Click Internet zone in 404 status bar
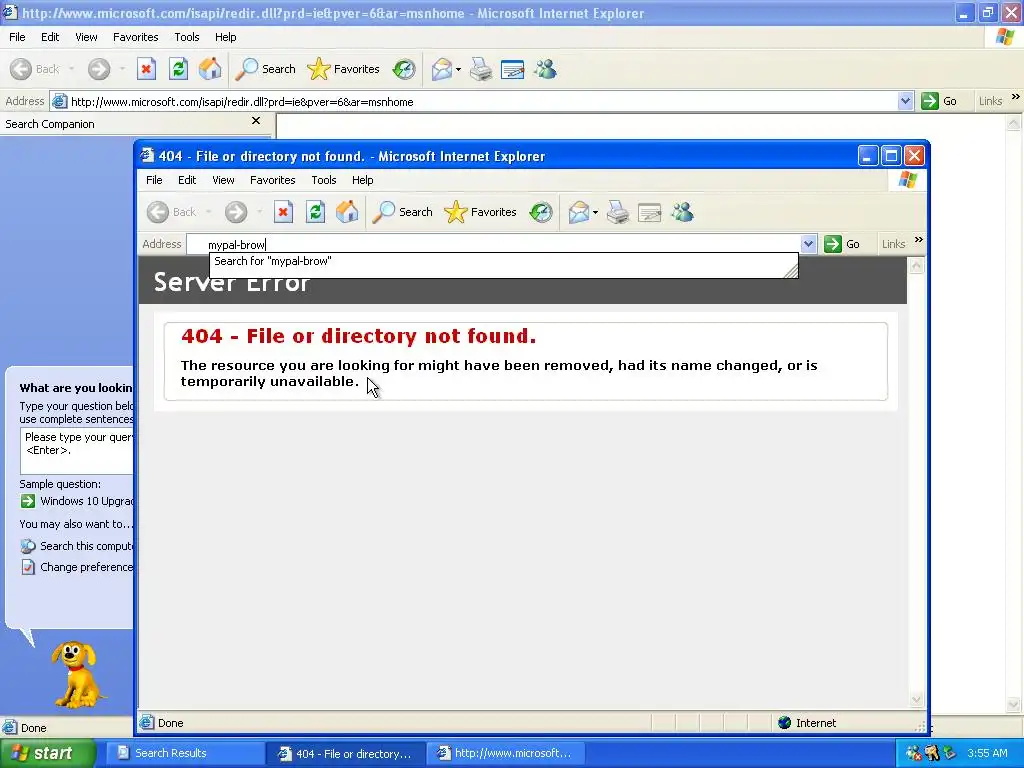Screen dimensions: 1024x768 (807, 723)
